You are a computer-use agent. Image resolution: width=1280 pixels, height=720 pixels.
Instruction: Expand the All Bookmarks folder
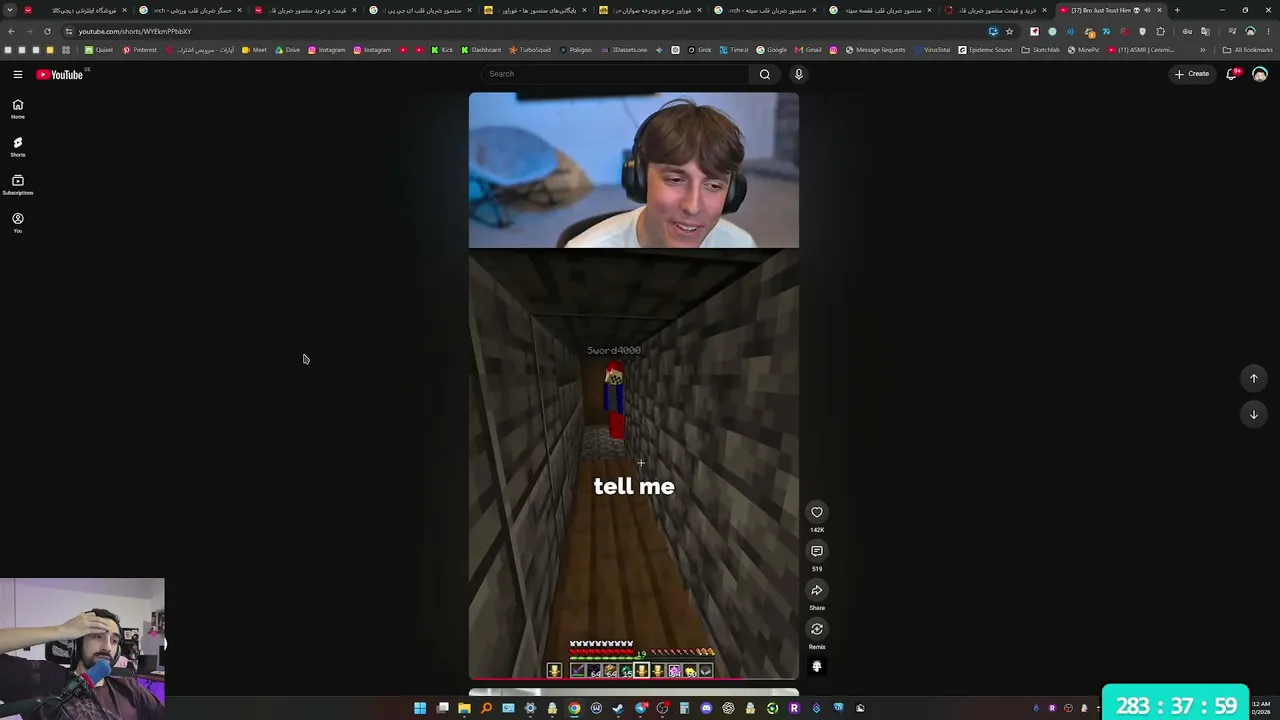tap(1247, 50)
